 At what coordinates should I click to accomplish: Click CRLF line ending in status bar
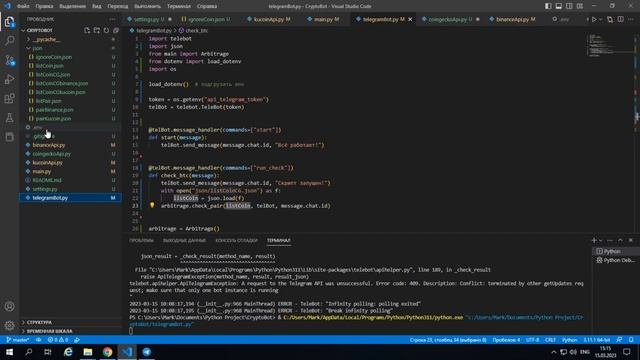pos(550,340)
